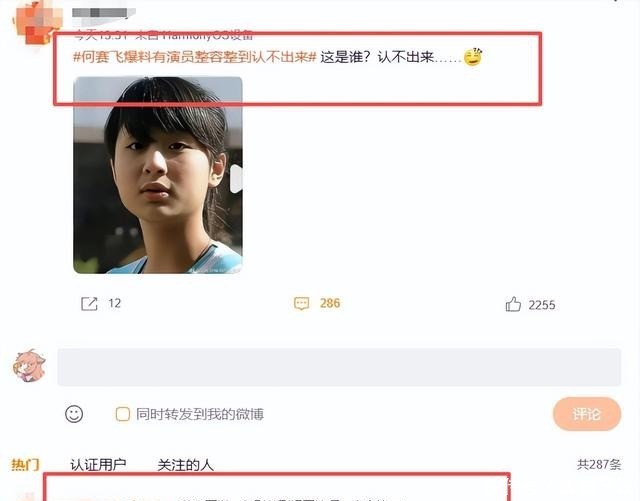Open comments via the speech bubble icon
The height and width of the screenshot is (501, 640).
click(302, 303)
